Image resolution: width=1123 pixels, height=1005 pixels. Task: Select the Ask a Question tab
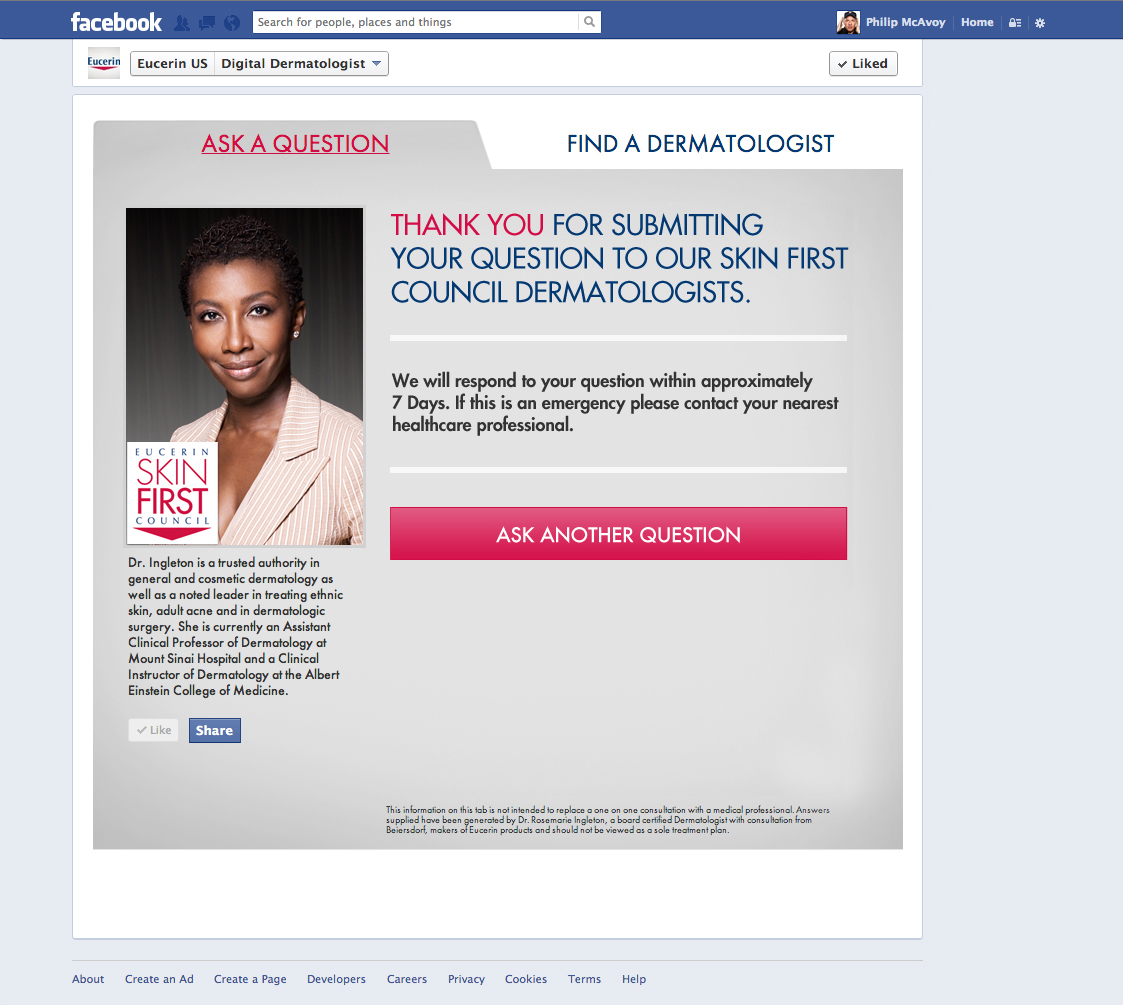pos(295,143)
